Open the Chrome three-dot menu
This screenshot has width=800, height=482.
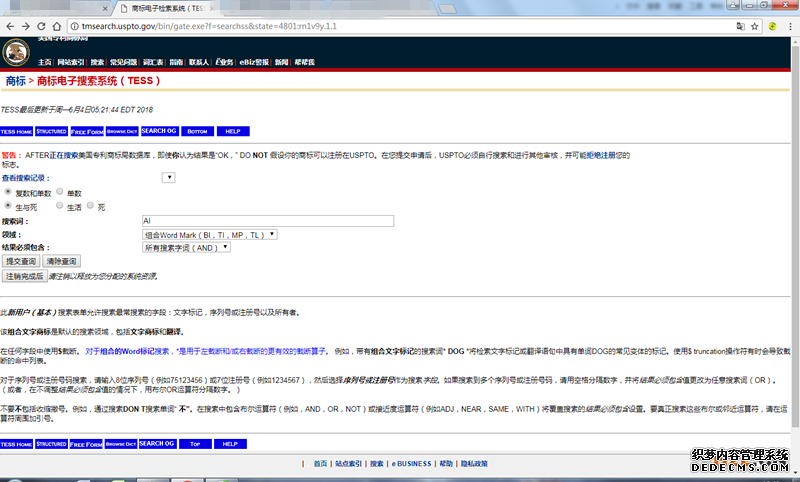(x=790, y=27)
